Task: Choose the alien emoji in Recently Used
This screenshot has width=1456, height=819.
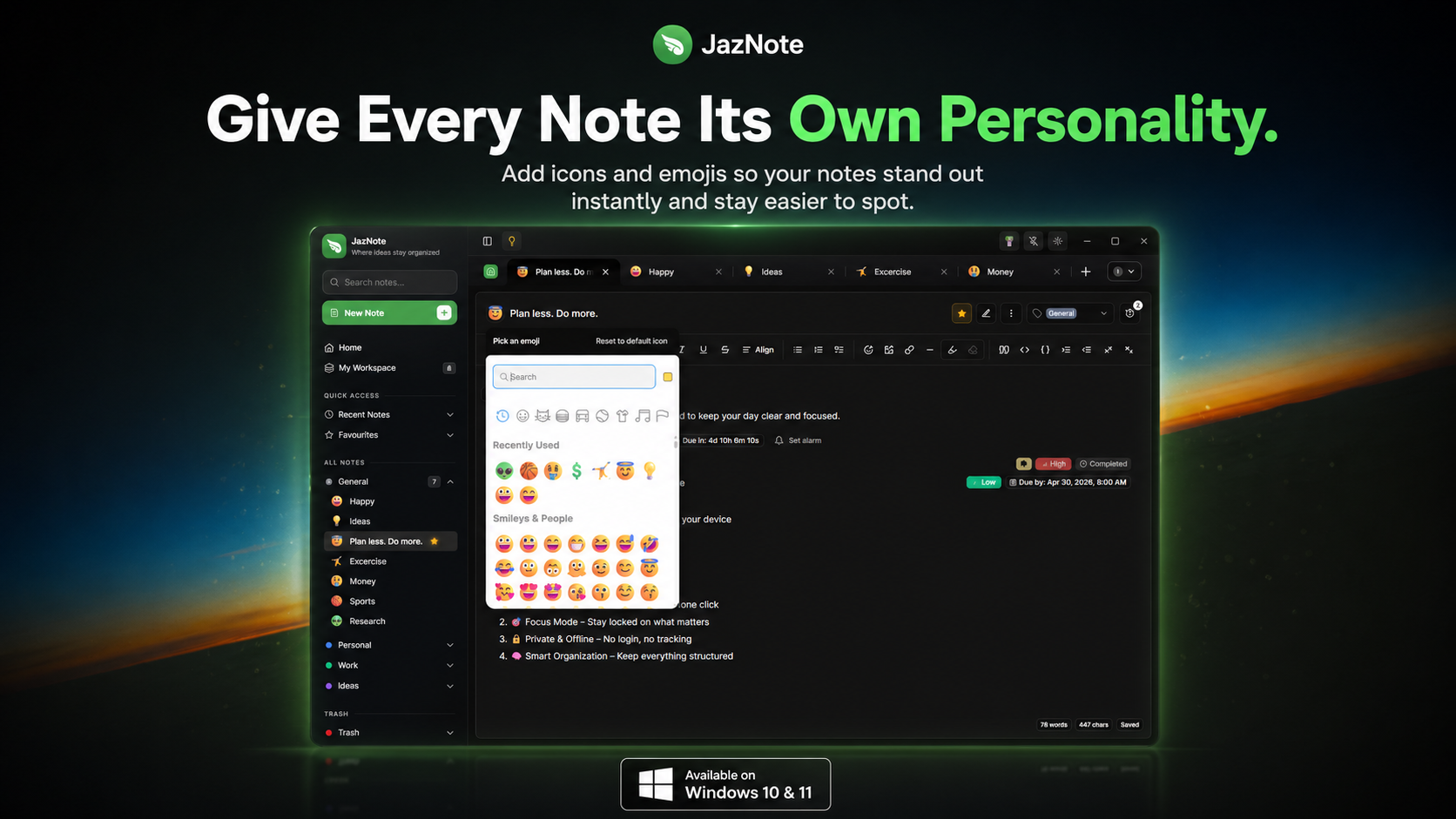Action: coord(504,471)
